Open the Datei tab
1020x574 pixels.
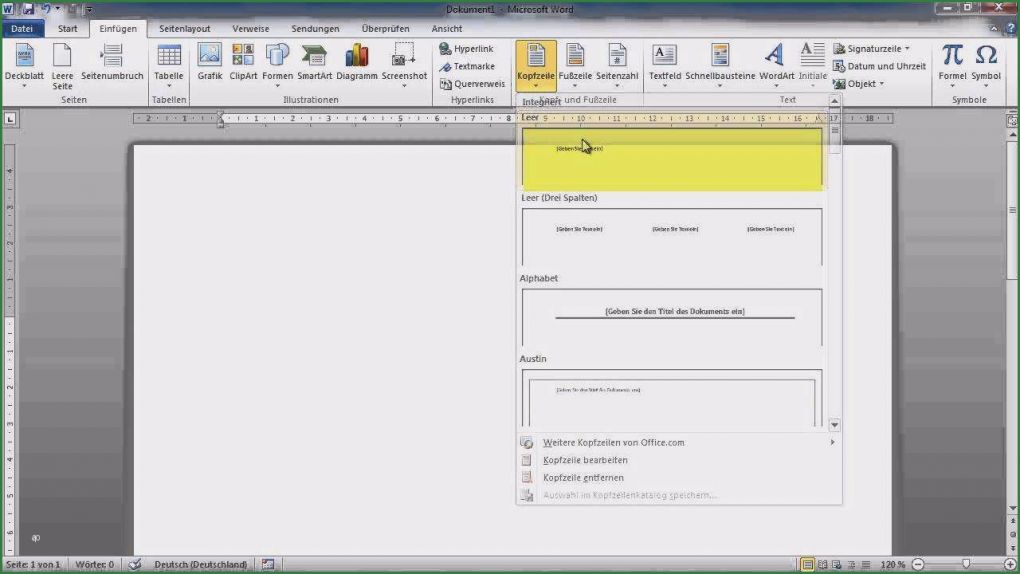22,29
